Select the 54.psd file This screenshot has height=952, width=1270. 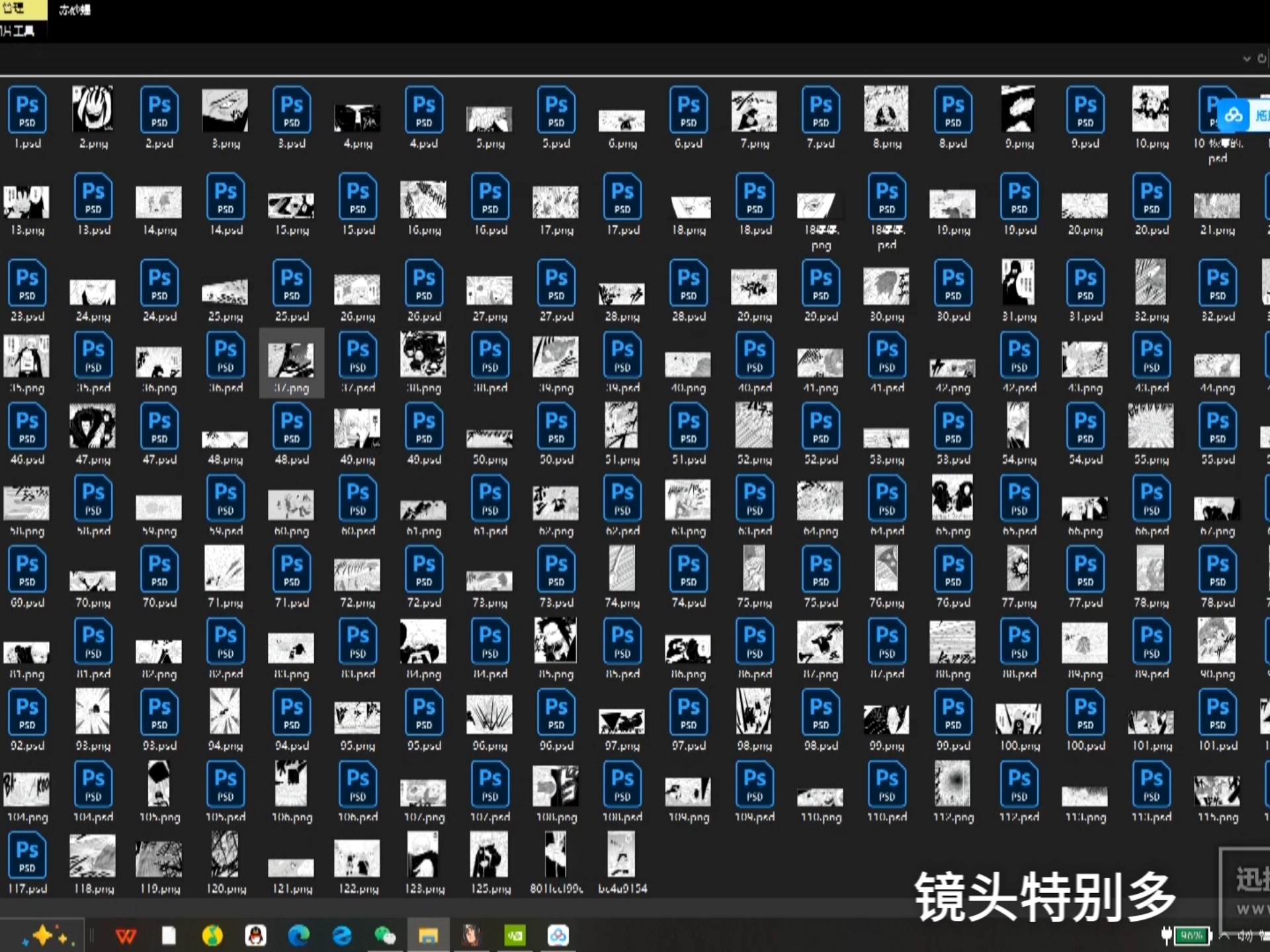point(1085,426)
